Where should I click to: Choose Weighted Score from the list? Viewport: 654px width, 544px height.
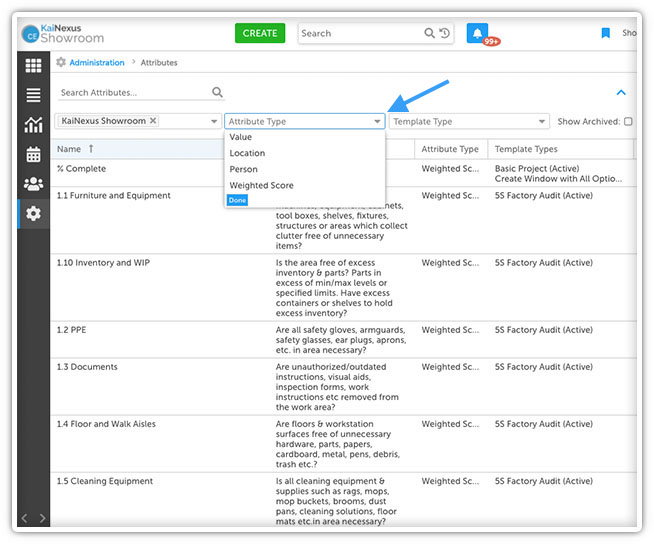(x=261, y=185)
